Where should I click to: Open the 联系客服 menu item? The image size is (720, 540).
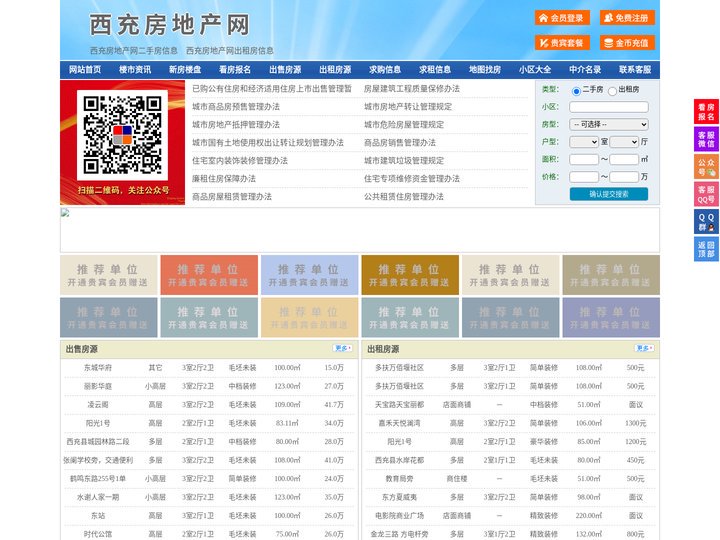(x=635, y=70)
